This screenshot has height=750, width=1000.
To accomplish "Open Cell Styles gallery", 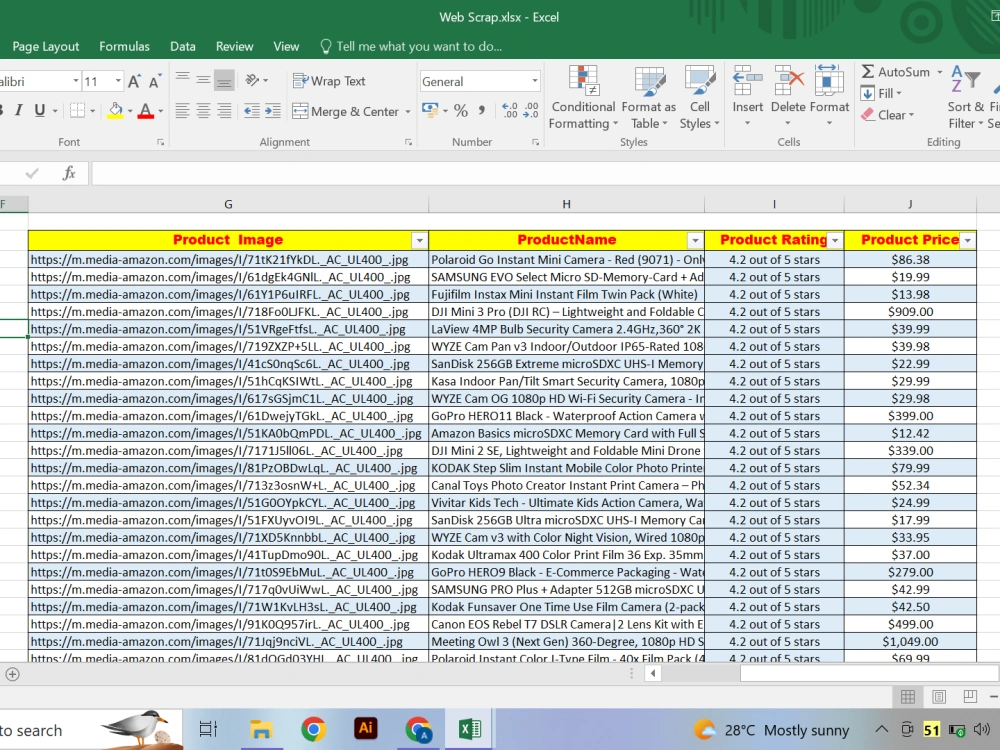I will 699,98.
